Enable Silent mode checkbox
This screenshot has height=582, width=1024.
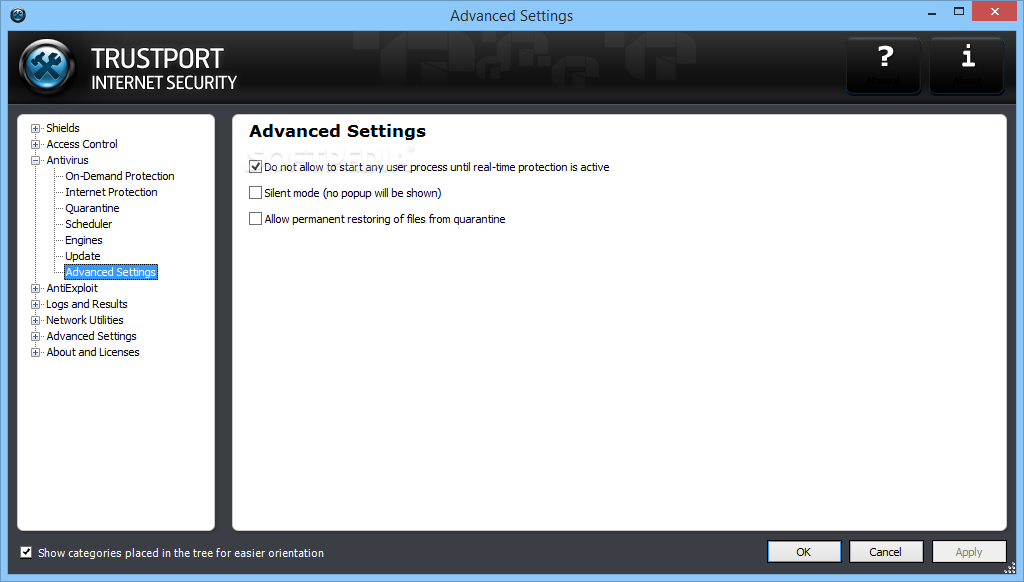(255, 193)
